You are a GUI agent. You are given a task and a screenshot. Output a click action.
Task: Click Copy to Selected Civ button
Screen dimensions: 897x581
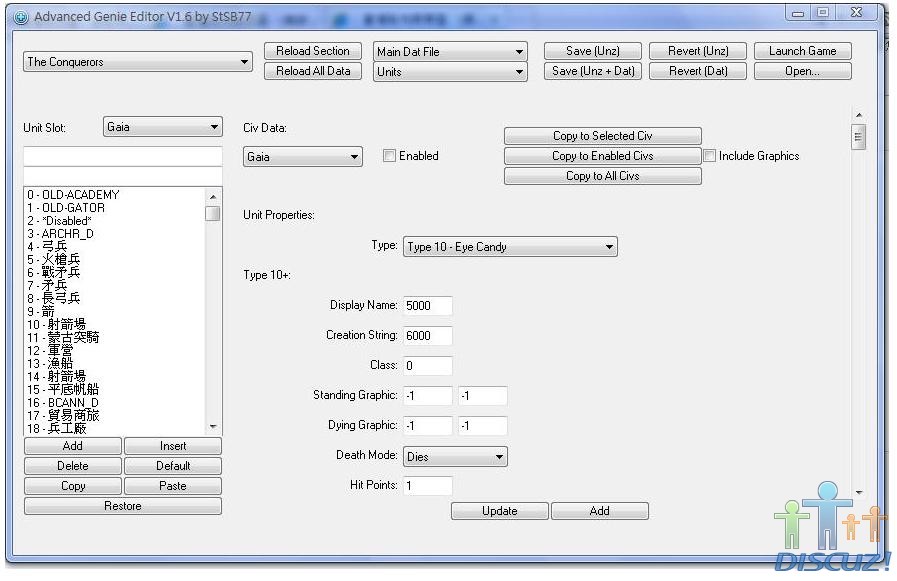pos(602,136)
